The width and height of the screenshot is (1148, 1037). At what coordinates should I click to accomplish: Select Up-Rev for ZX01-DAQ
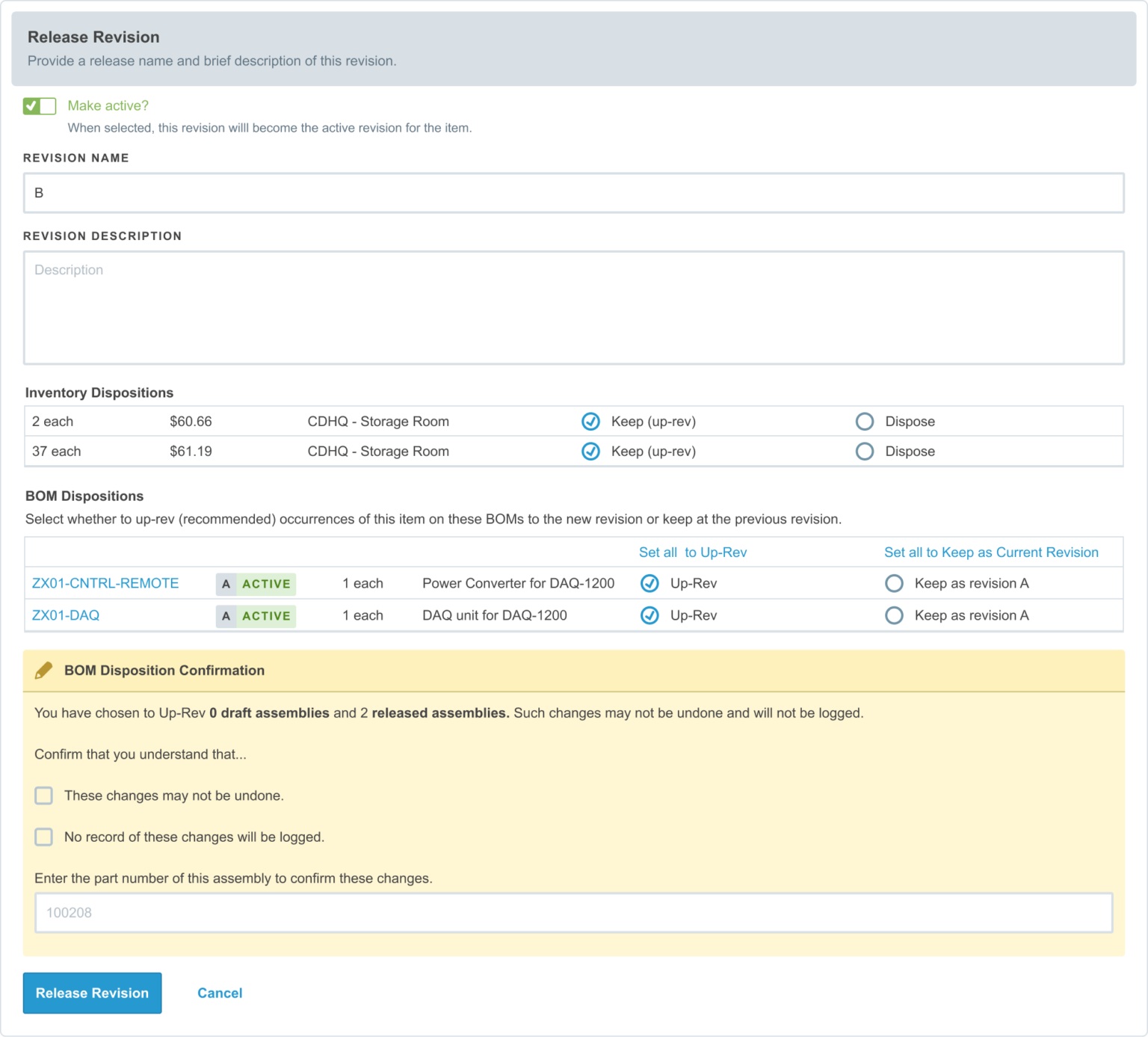click(x=649, y=615)
